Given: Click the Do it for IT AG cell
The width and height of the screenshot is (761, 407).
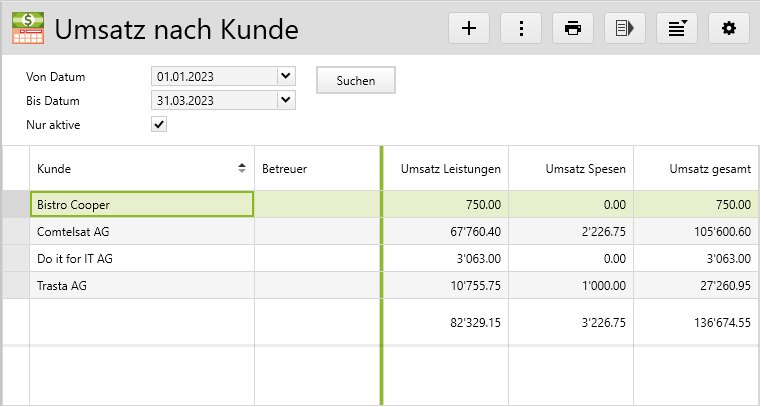Looking at the screenshot, I should click(140, 258).
